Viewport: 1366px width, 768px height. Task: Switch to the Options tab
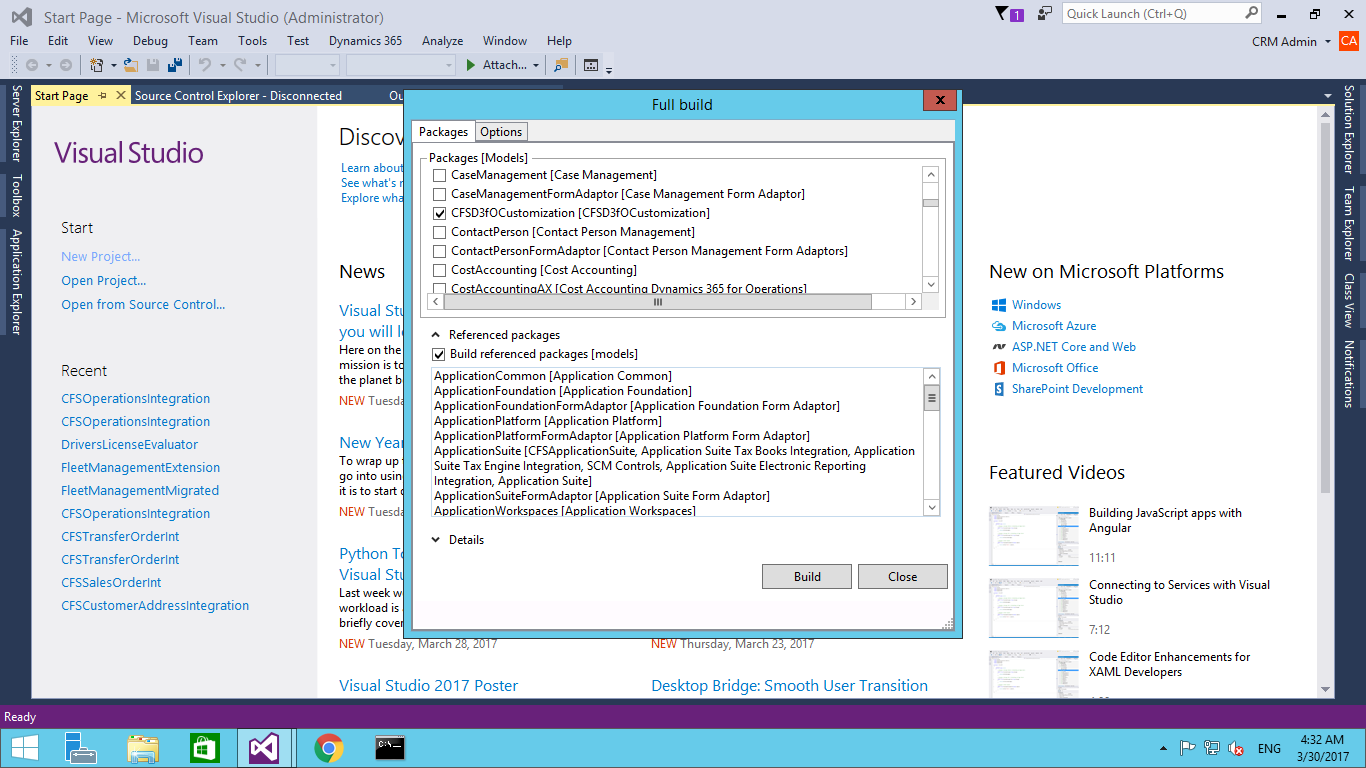pyautogui.click(x=501, y=132)
